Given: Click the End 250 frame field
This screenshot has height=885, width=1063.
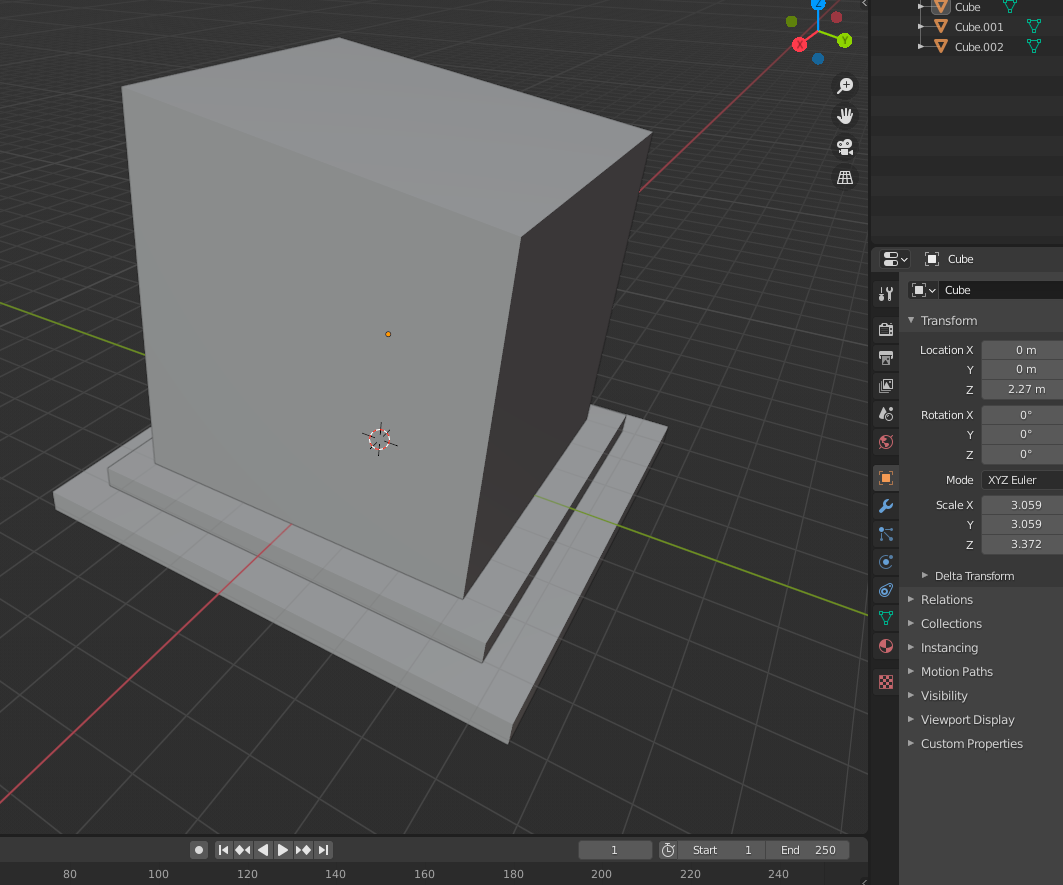Looking at the screenshot, I should (x=807, y=850).
